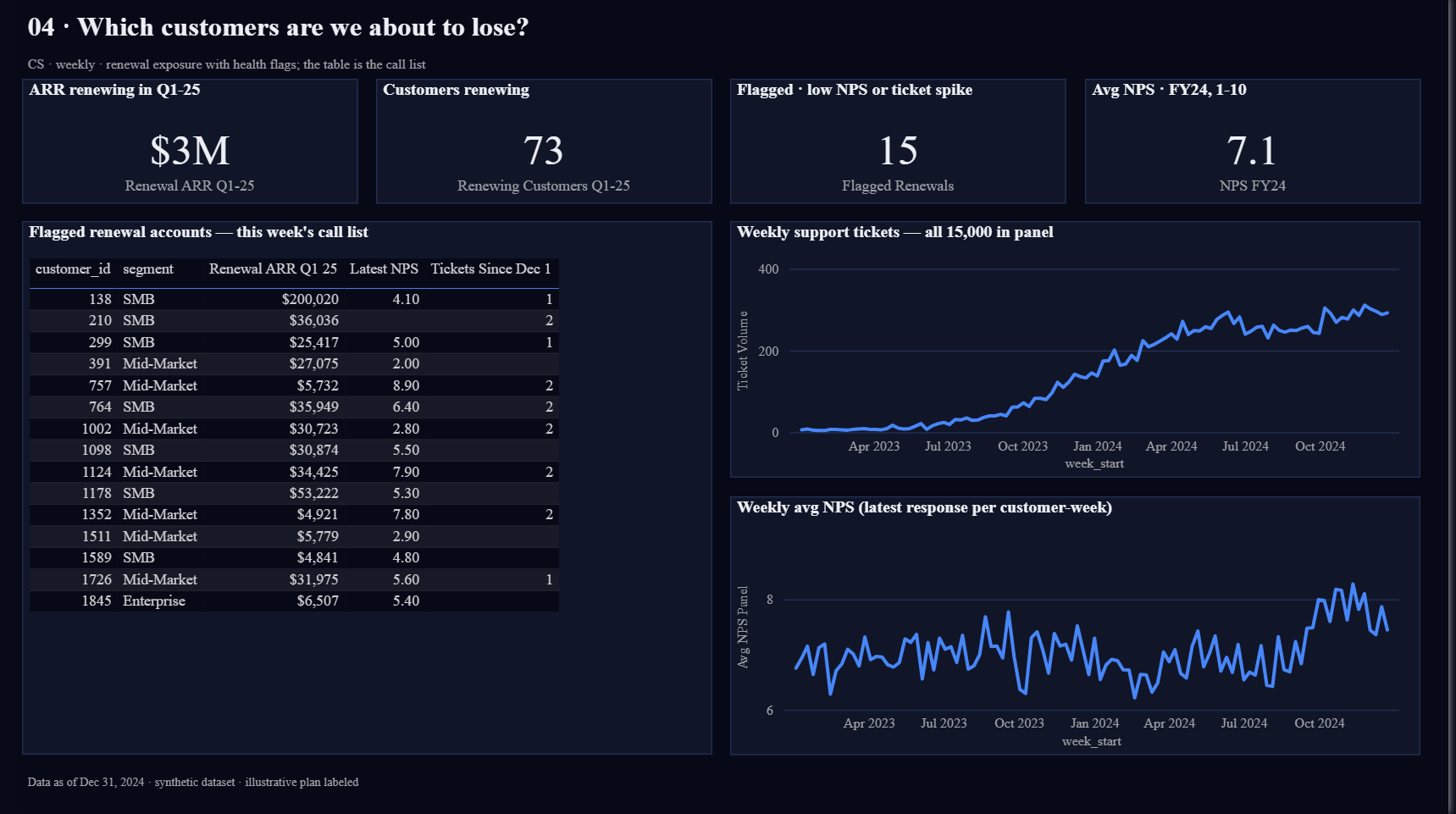Click the Flagged Renewals caption

(898, 186)
